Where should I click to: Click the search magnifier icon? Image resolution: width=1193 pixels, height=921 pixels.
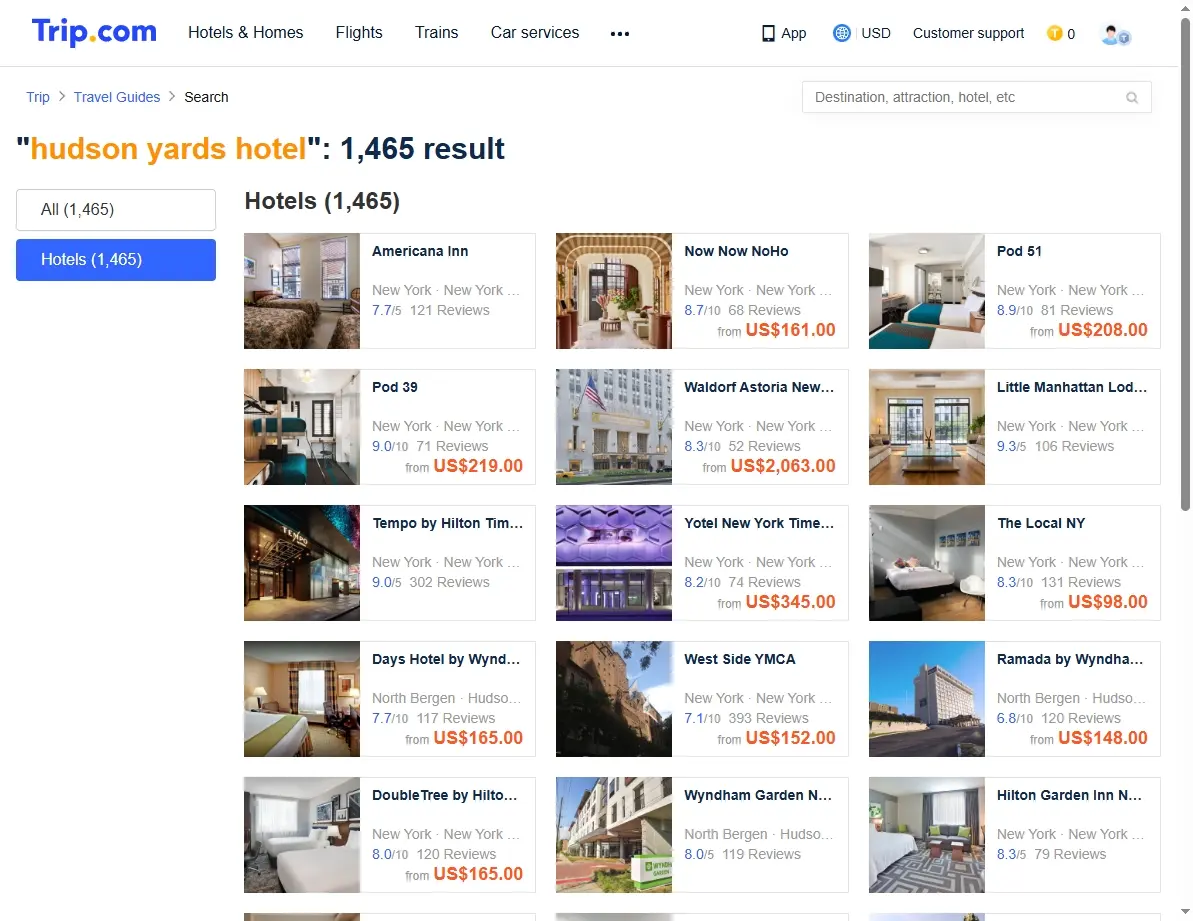click(1132, 97)
